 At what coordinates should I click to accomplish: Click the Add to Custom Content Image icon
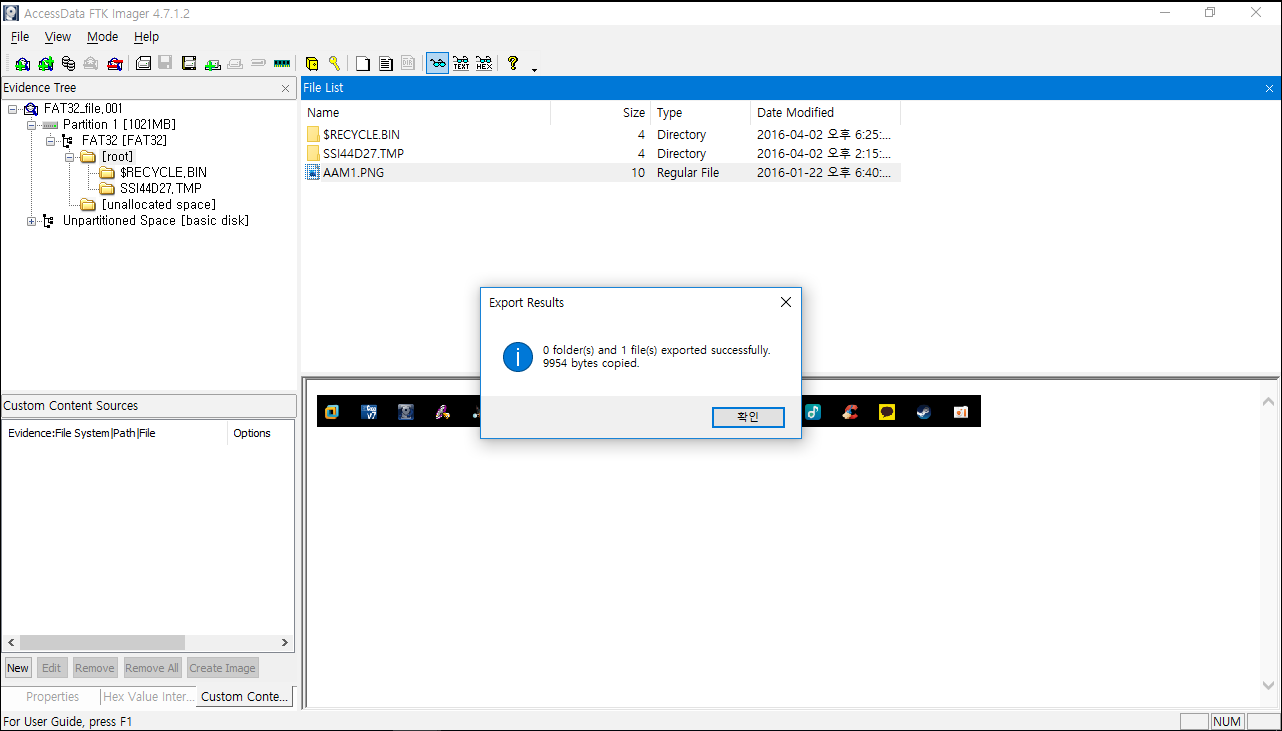tap(213, 64)
